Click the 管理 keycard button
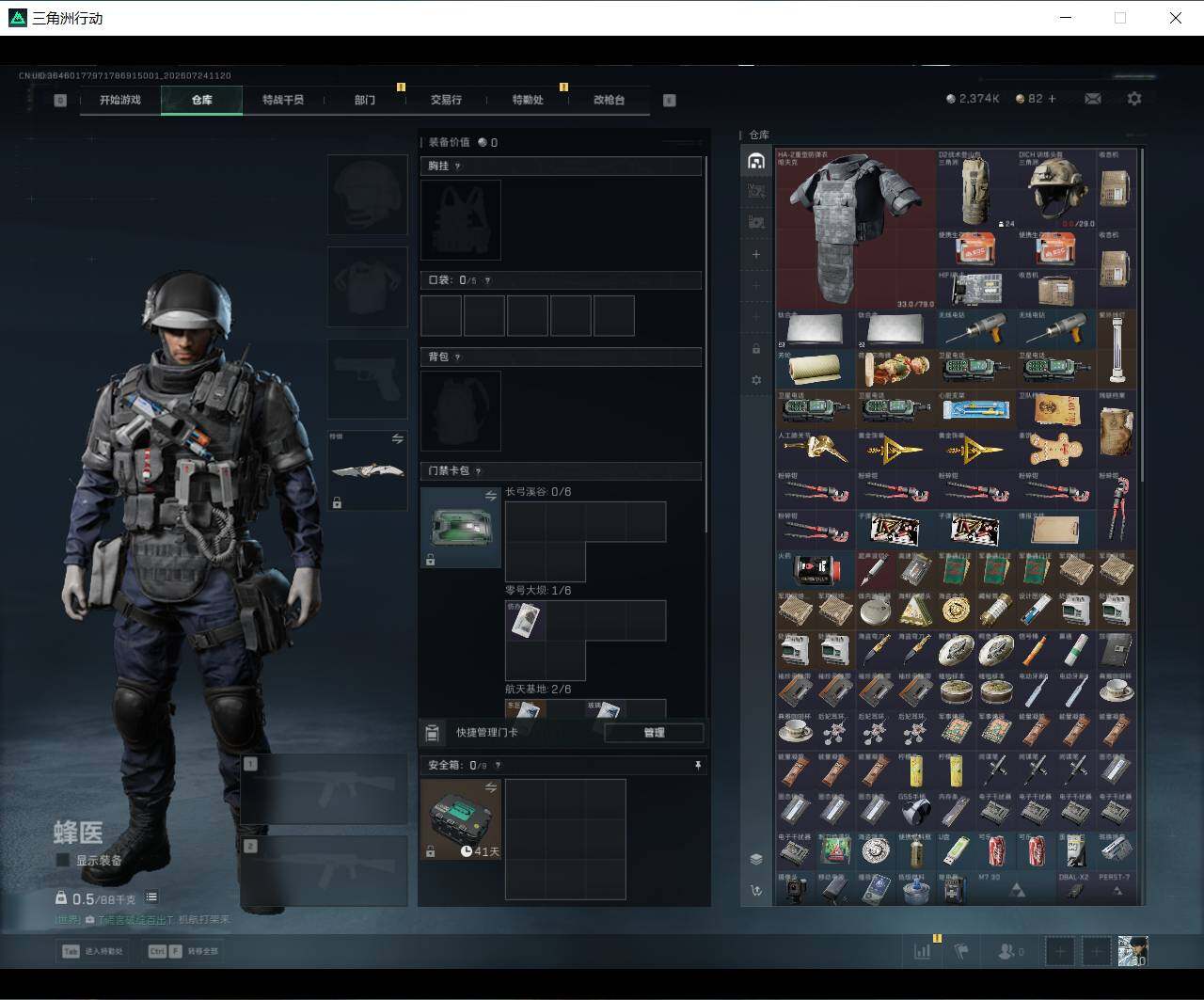This screenshot has height=1000, width=1204. 654,733
